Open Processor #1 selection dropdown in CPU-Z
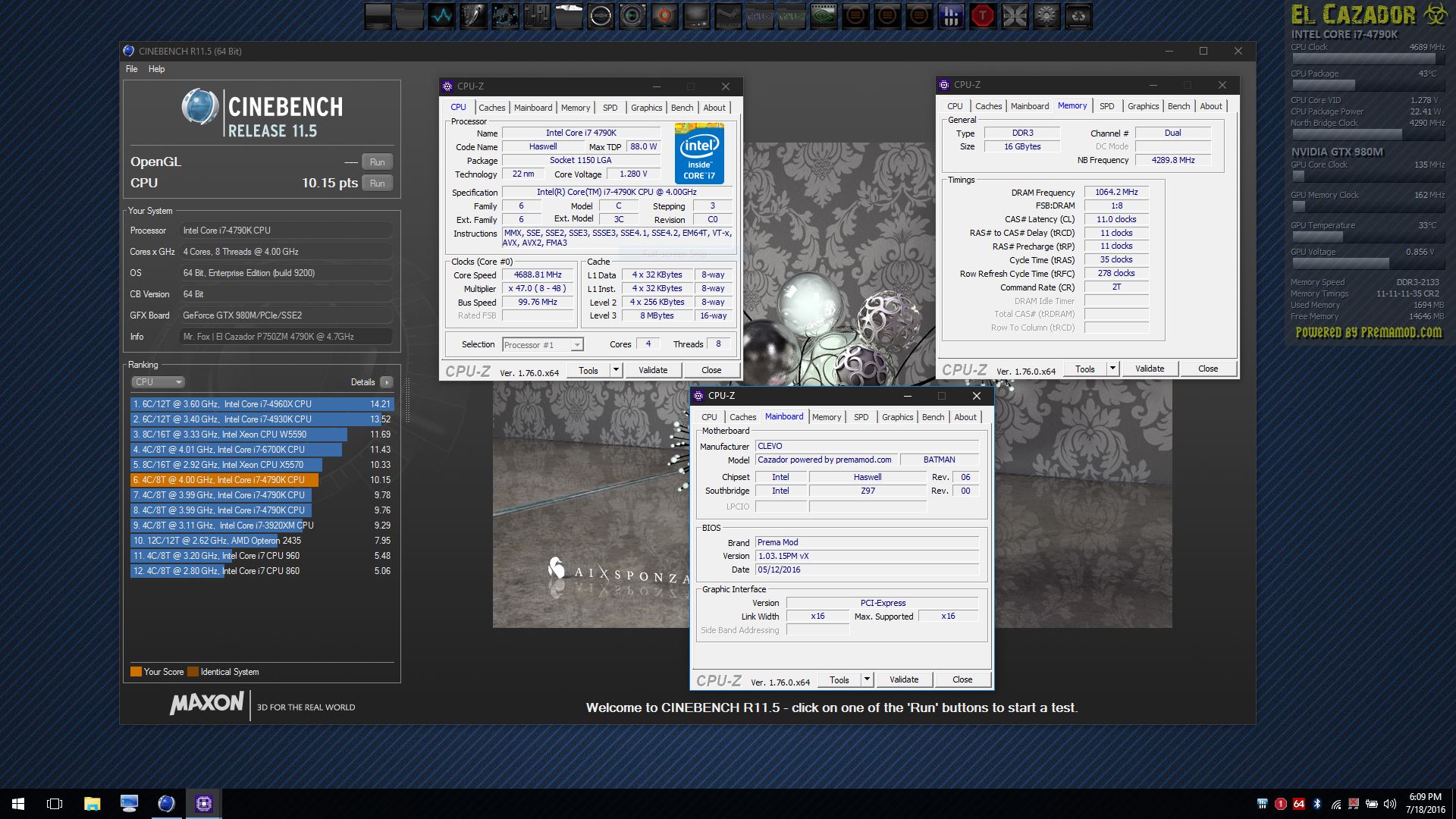The width and height of the screenshot is (1456, 819). (x=542, y=345)
